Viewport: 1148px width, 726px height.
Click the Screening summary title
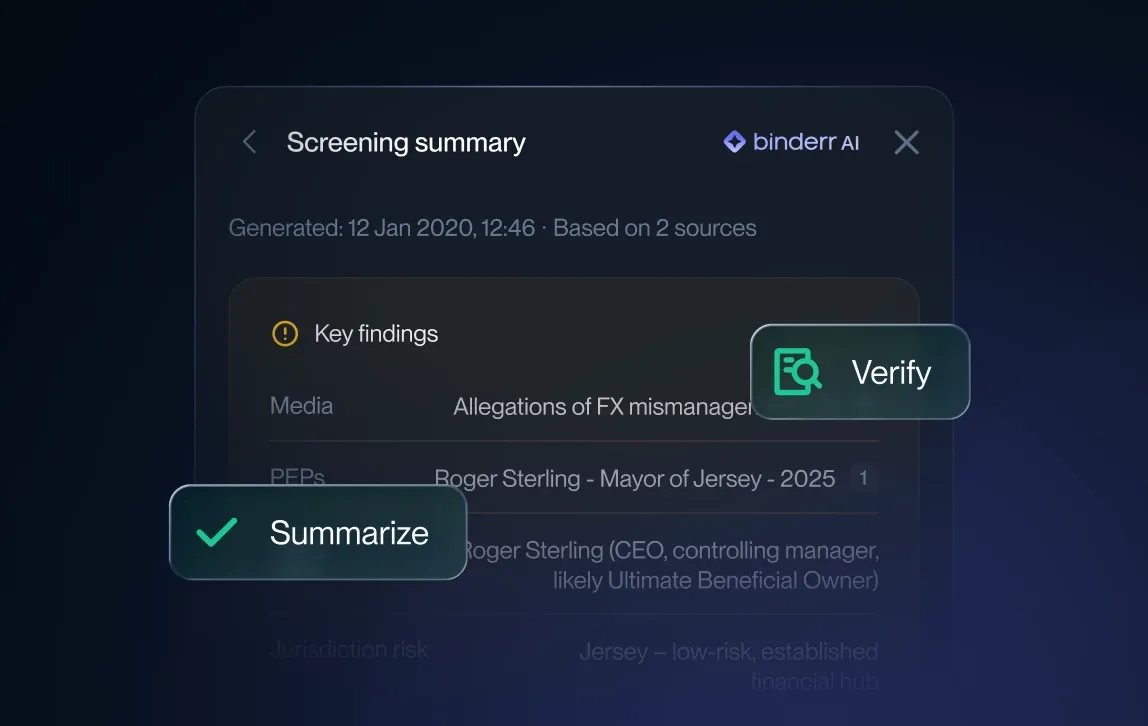click(405, 143)
